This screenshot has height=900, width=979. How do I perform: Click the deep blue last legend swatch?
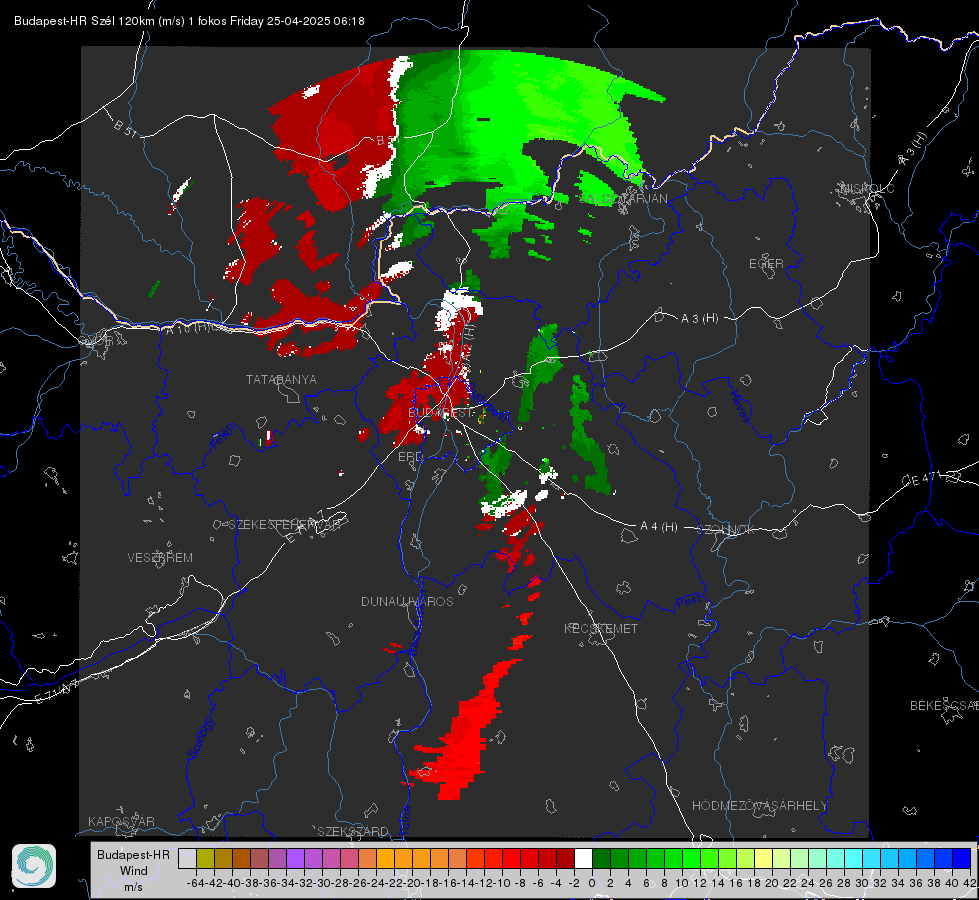point(962,859)
